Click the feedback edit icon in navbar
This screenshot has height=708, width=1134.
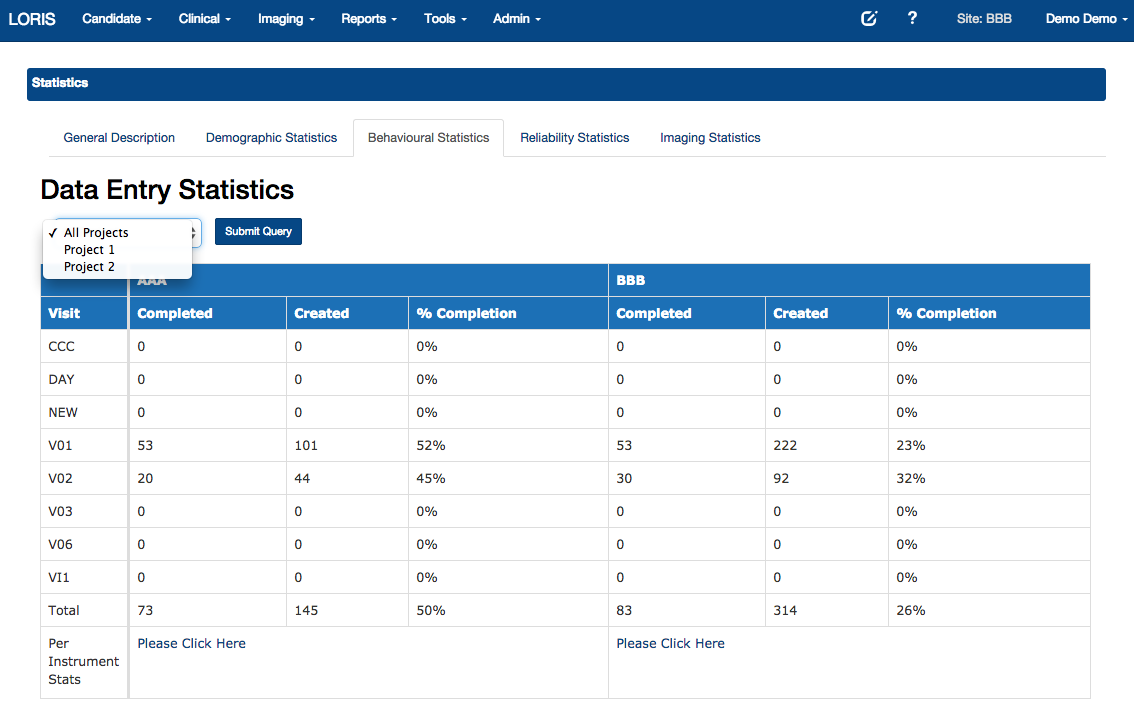[869, 19]
